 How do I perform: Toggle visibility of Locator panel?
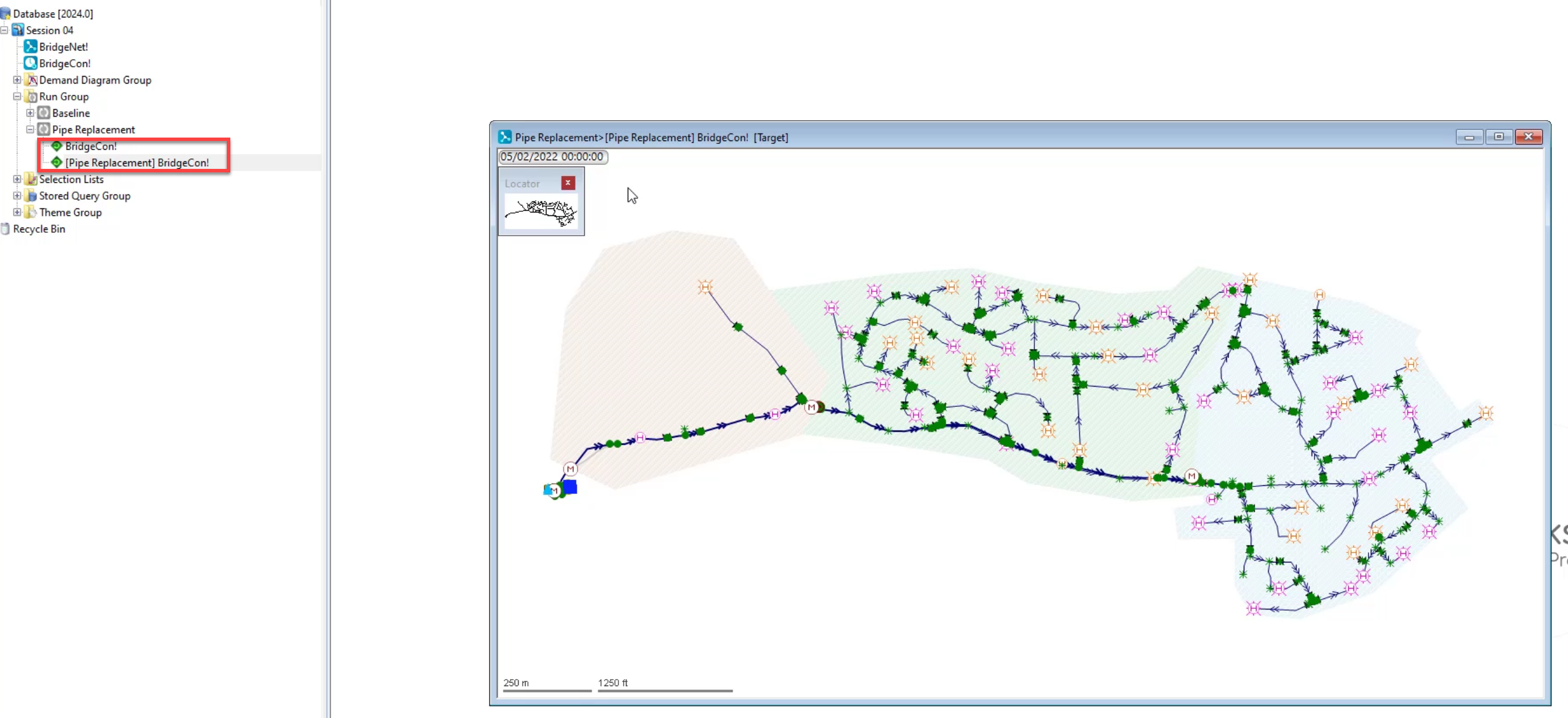569,183
